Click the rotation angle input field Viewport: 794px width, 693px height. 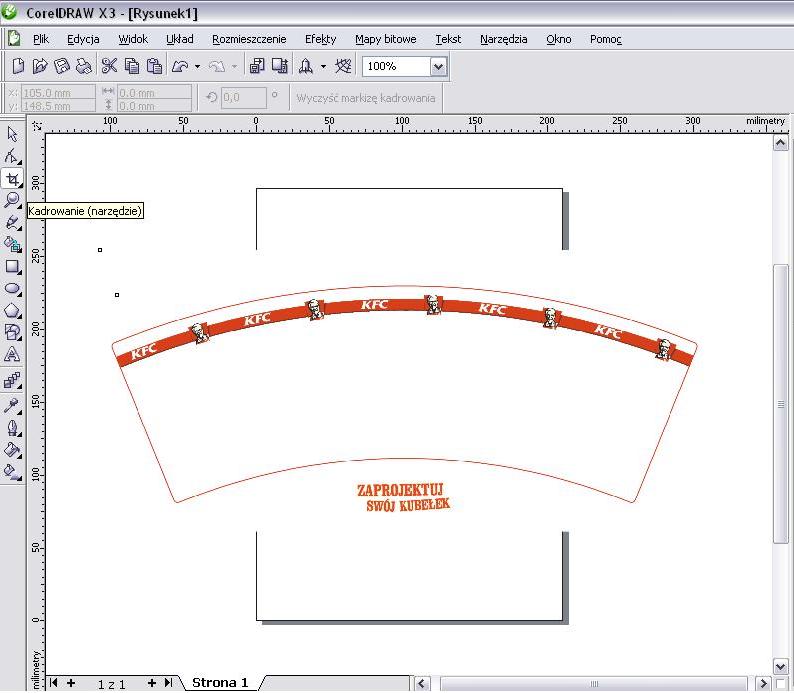(x=243, y=98)
